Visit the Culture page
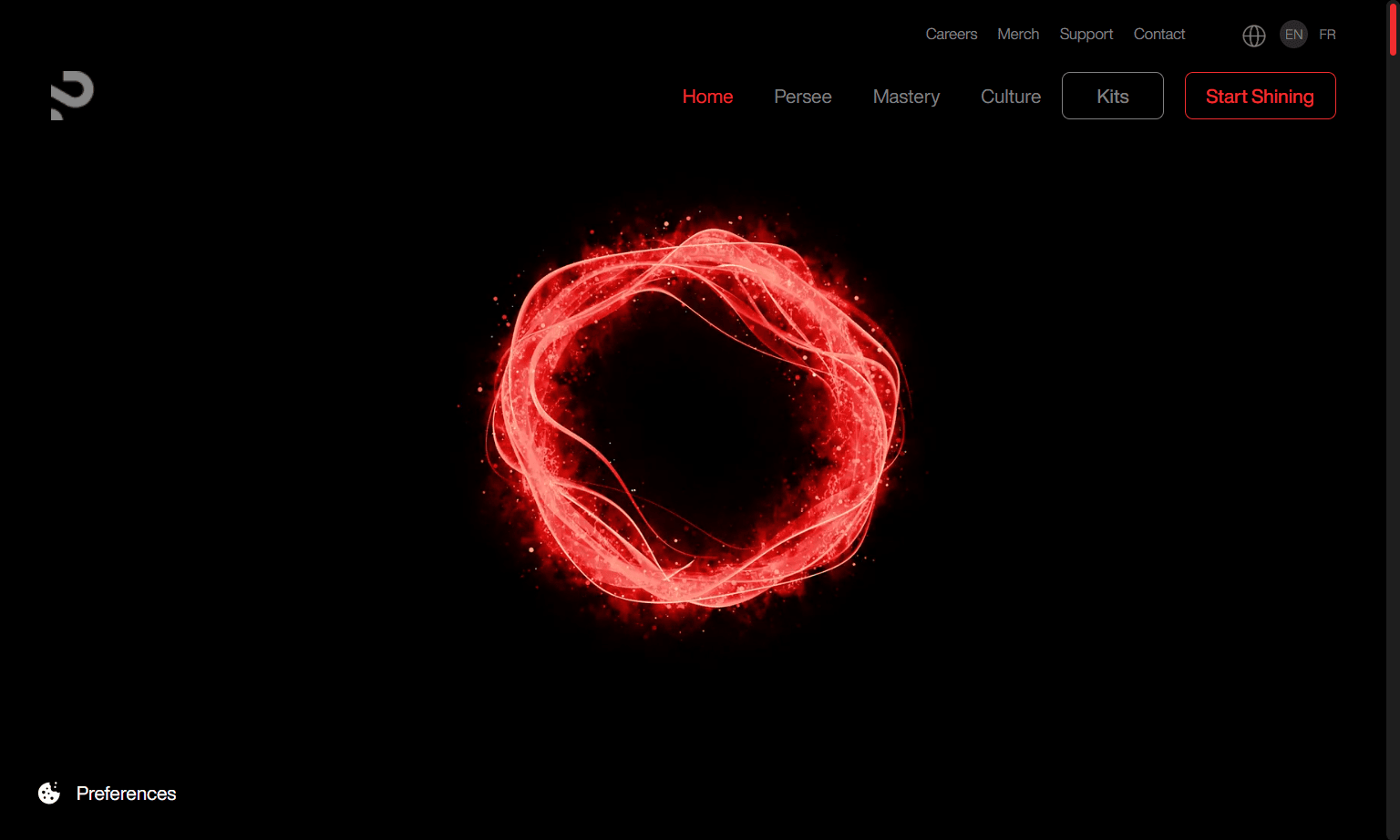The image size is (1400, 840). [1011, 96]
